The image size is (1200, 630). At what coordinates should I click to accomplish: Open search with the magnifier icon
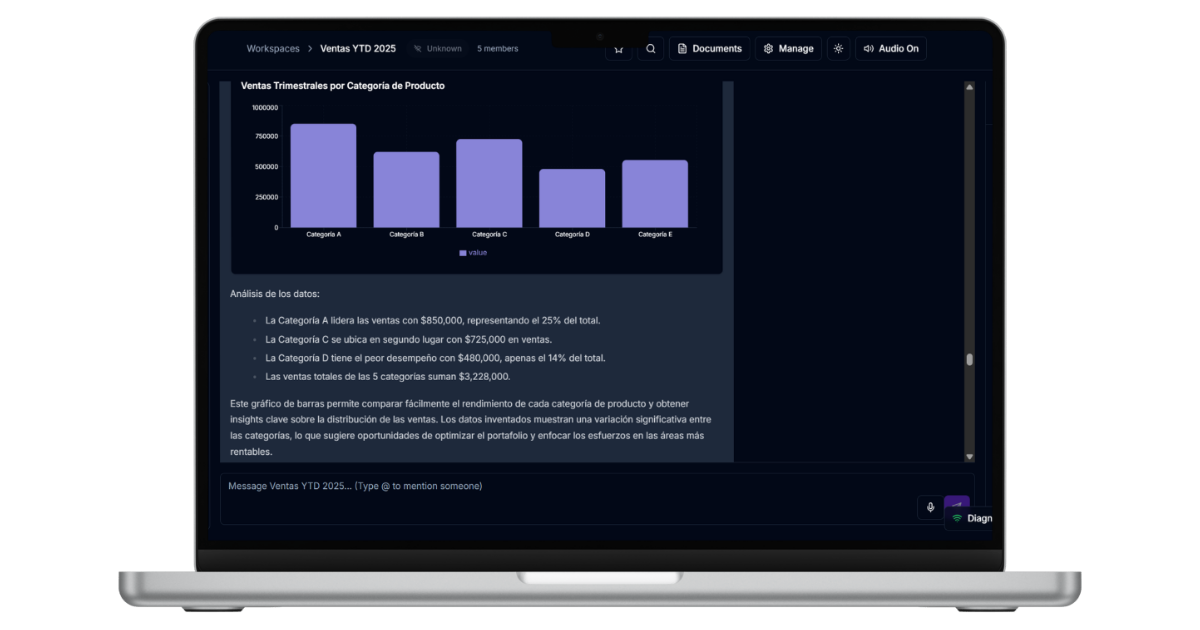[x=651, y=48]
